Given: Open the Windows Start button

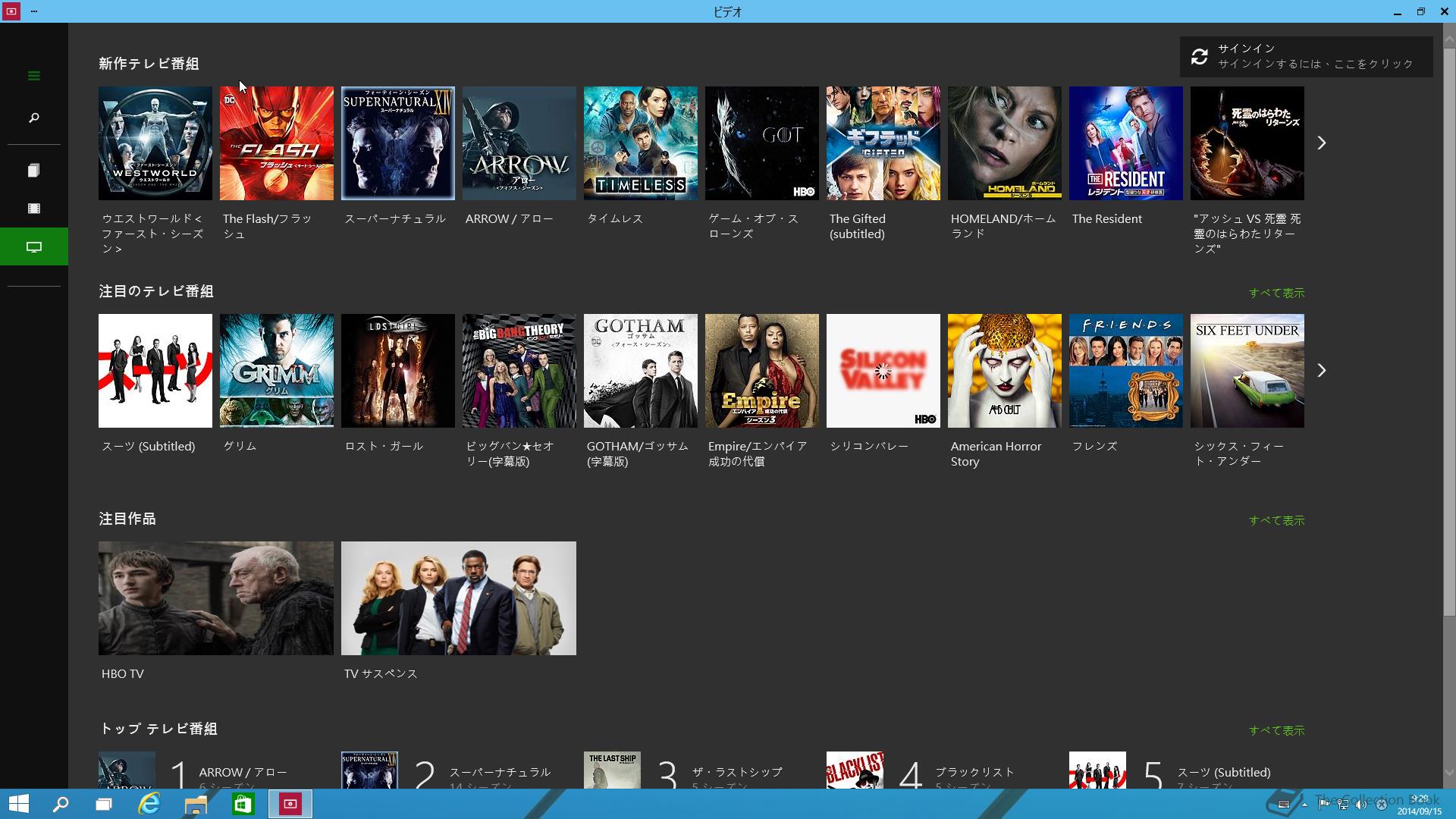Looking at the screenshot, I should (x=18, y=804).
